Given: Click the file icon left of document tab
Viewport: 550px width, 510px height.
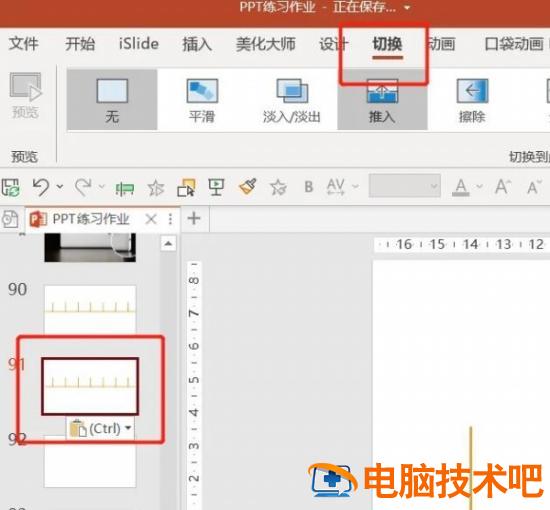Looking at the screenshot, I should click(x=10, y=220).
